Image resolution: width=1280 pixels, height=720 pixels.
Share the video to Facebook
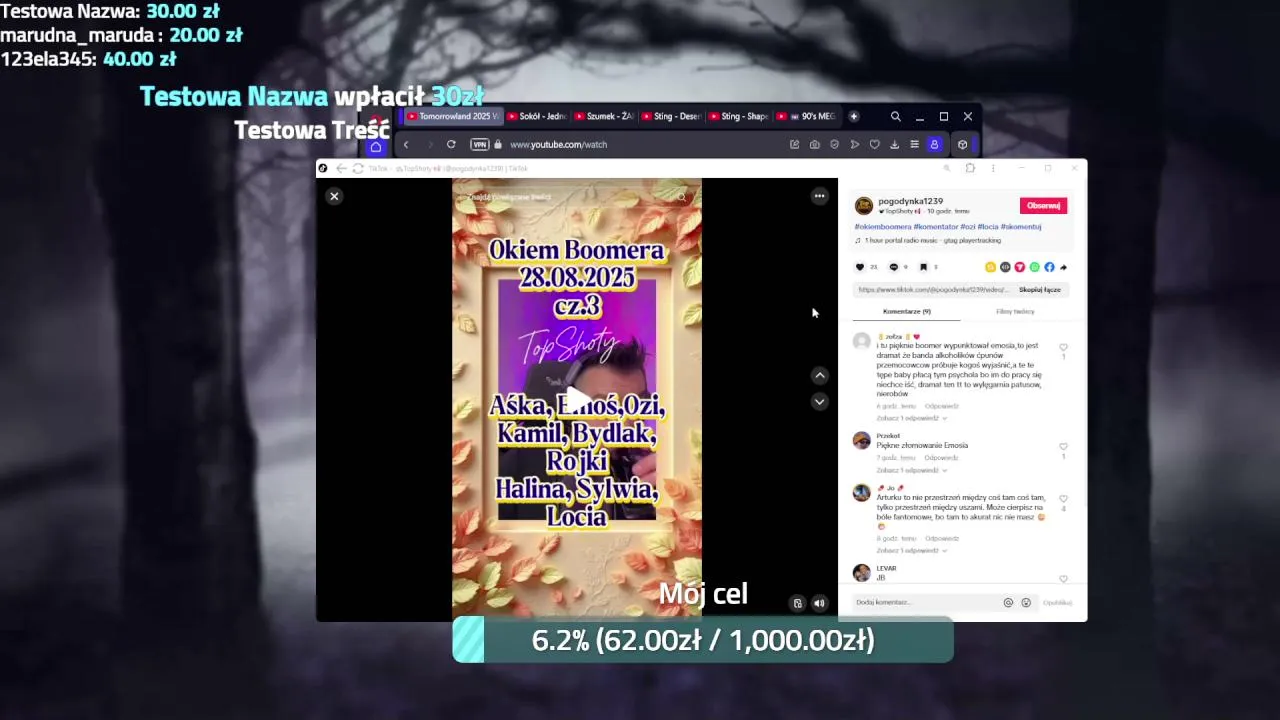coord(1049,267)
